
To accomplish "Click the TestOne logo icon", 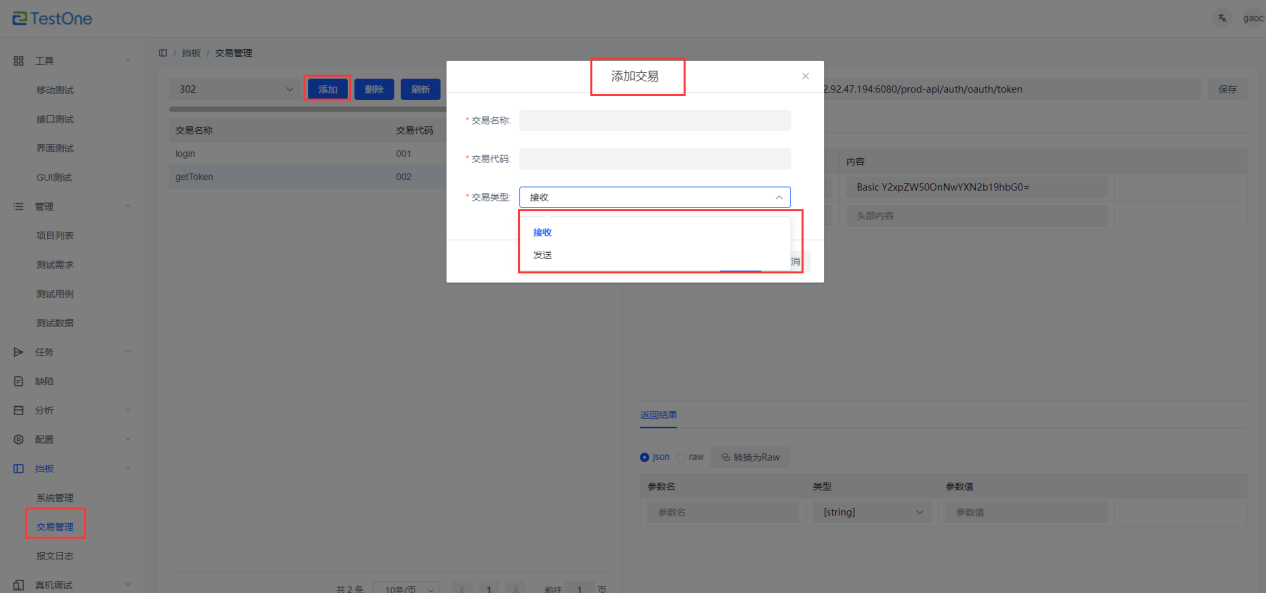I will tap(19, 19).
